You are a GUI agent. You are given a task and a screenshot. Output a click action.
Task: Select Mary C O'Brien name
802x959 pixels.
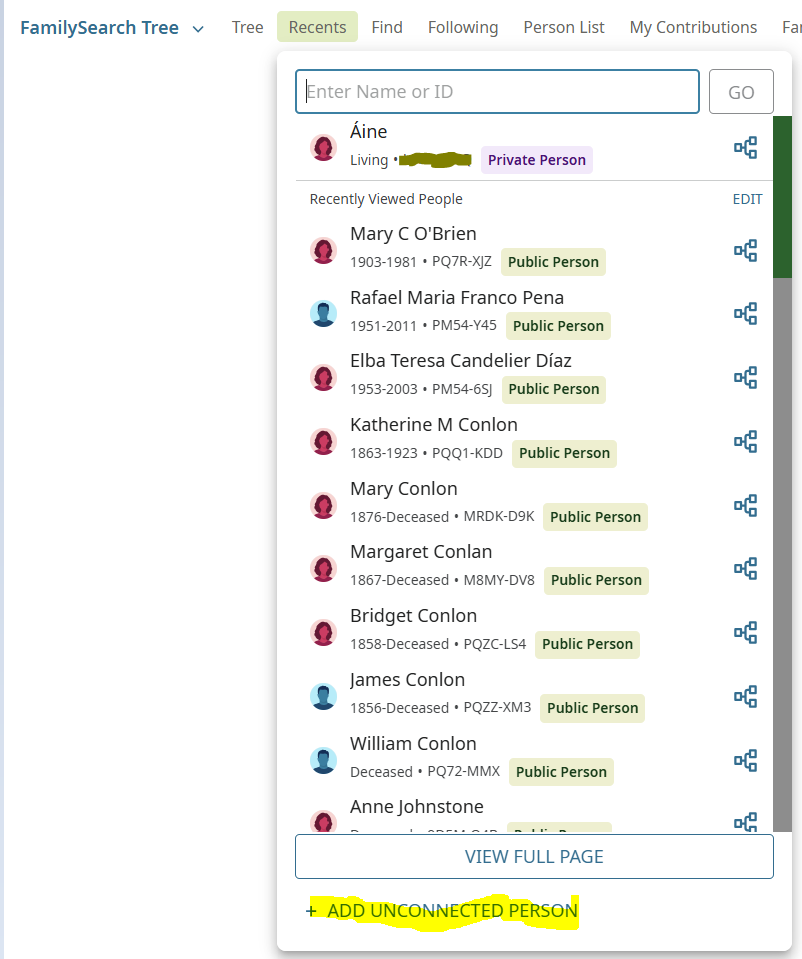pos(413,234)
